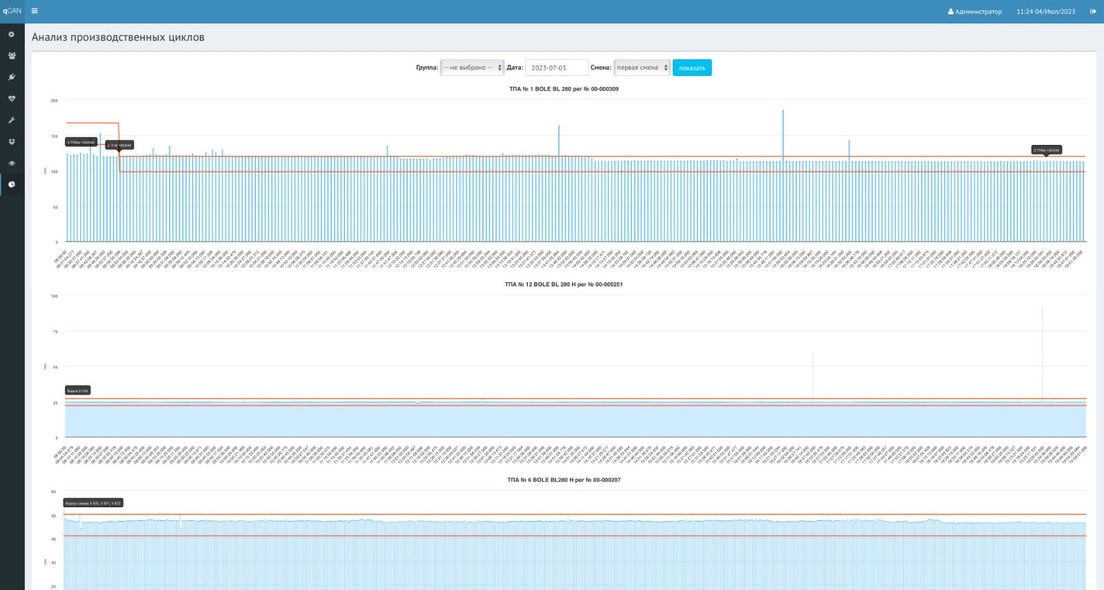Click tallest spike bar in ТПА № 1 chart
This screenshot has width=1104, height=590.
pos(782,175)
